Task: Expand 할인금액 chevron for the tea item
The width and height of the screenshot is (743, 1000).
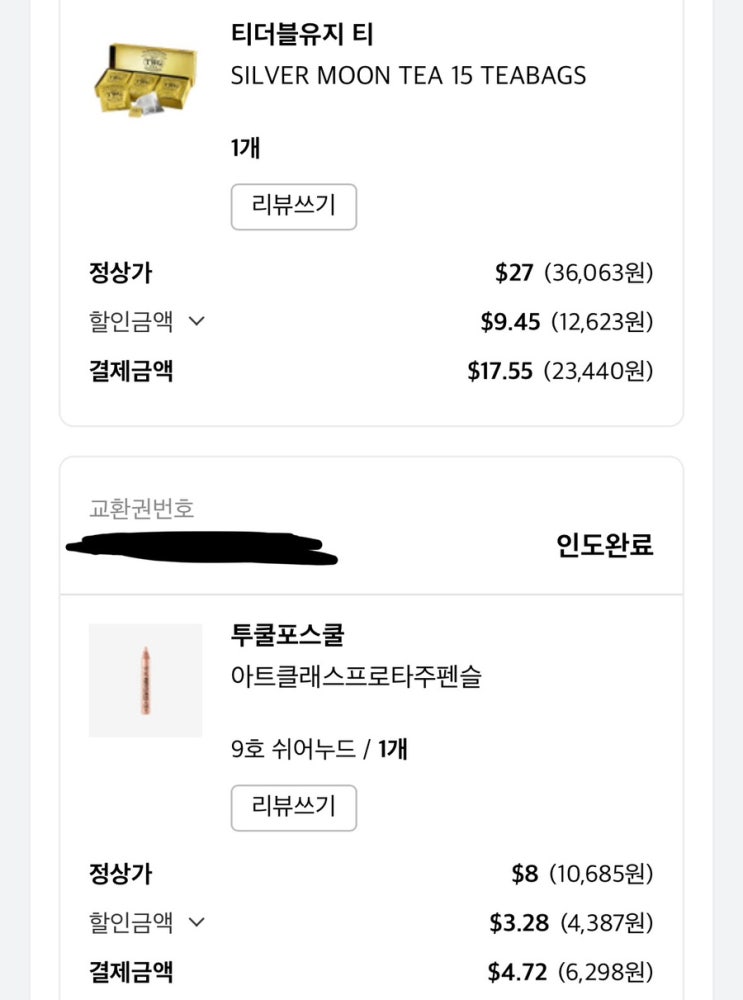Action: click(197, 322)
